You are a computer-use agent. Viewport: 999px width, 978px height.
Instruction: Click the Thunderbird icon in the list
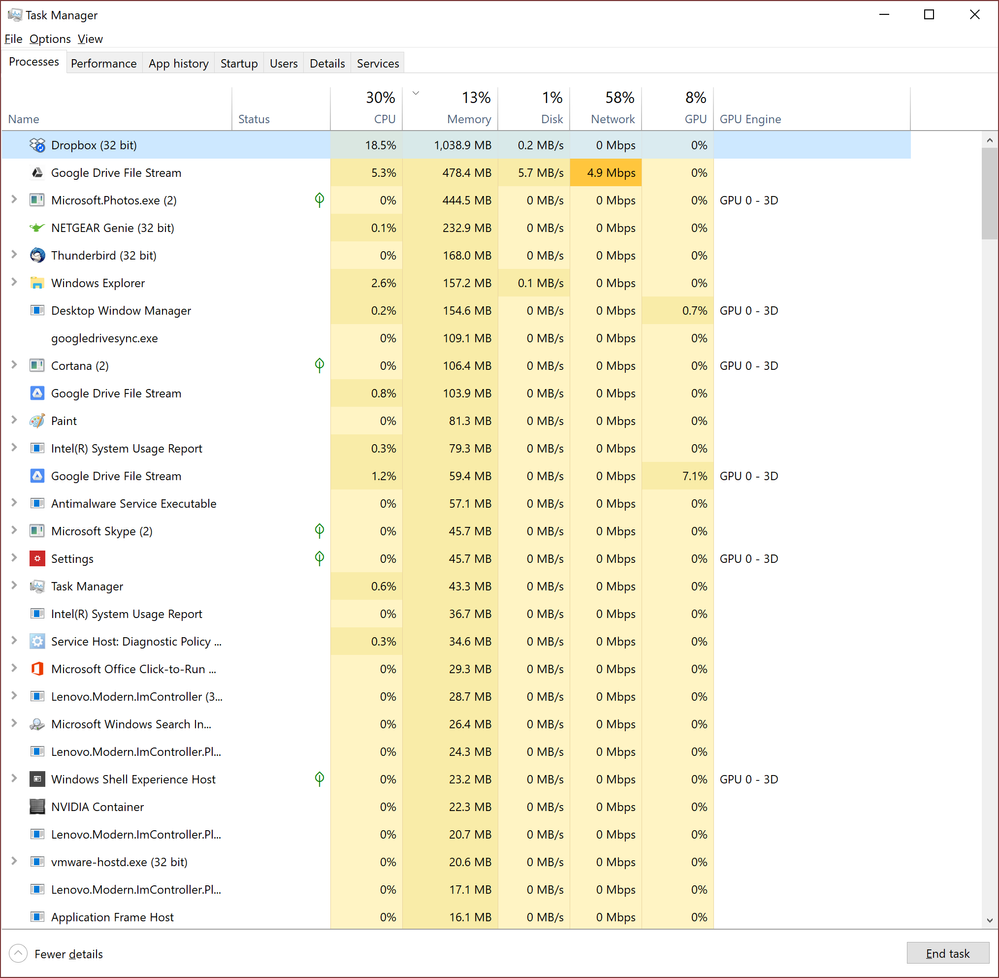(37, 256)
